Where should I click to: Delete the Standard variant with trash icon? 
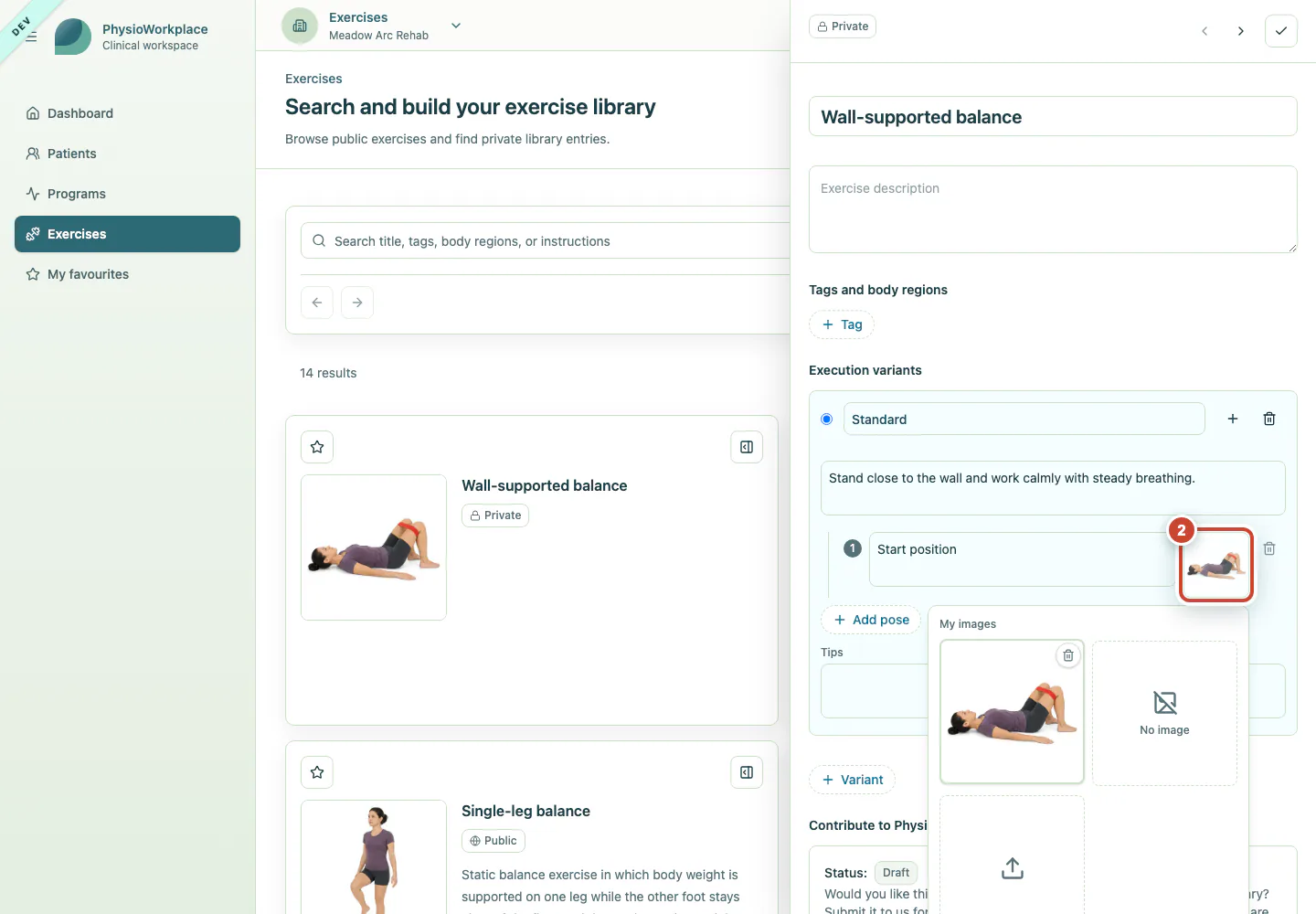tap(1269, 419)
